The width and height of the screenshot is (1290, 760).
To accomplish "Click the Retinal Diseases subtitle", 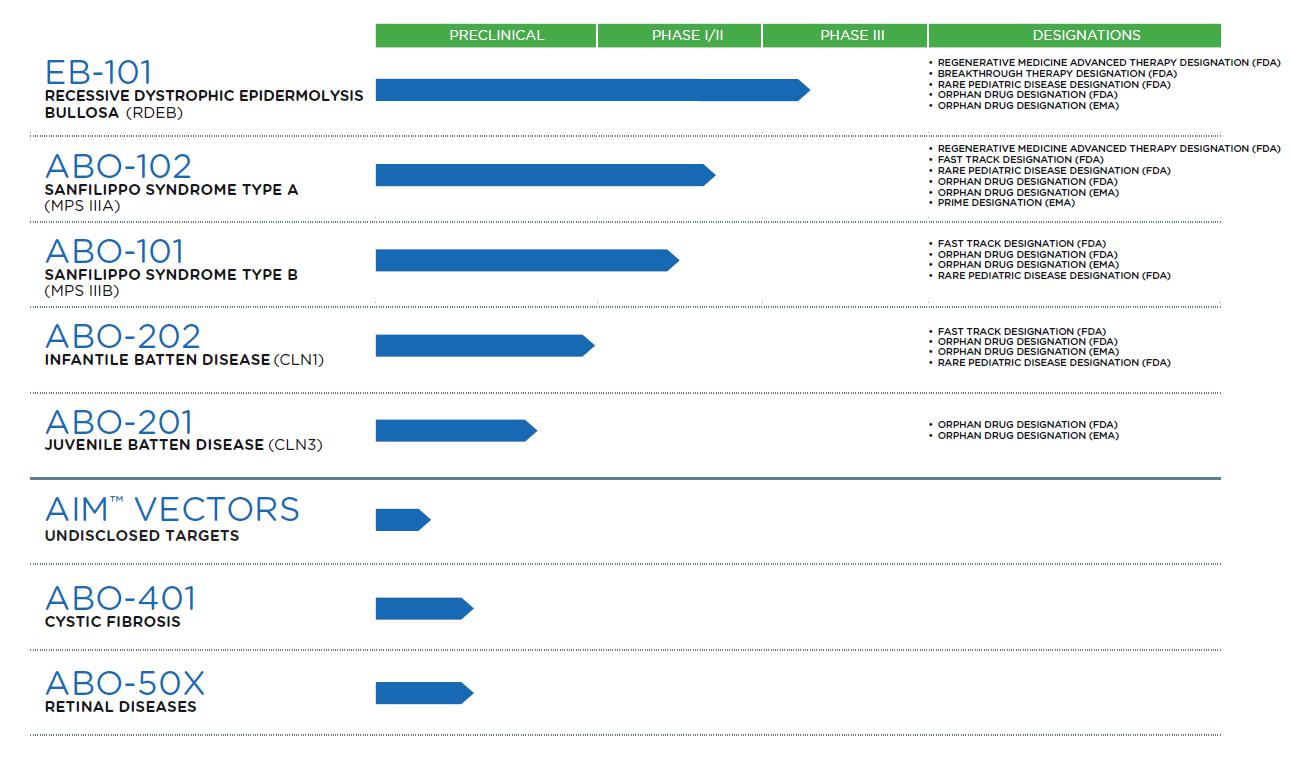I will (x=120, y=707).
